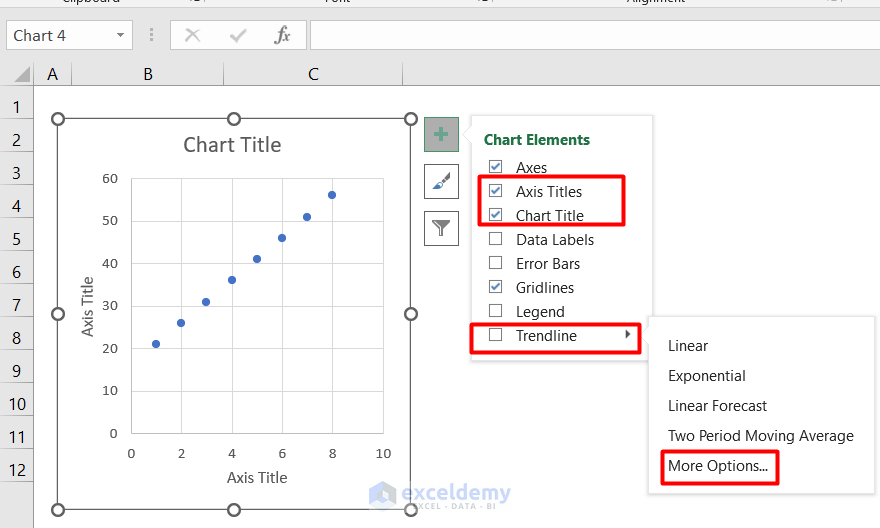
Task: Click the Insert Function fx icon
Action: coord(283,36)
